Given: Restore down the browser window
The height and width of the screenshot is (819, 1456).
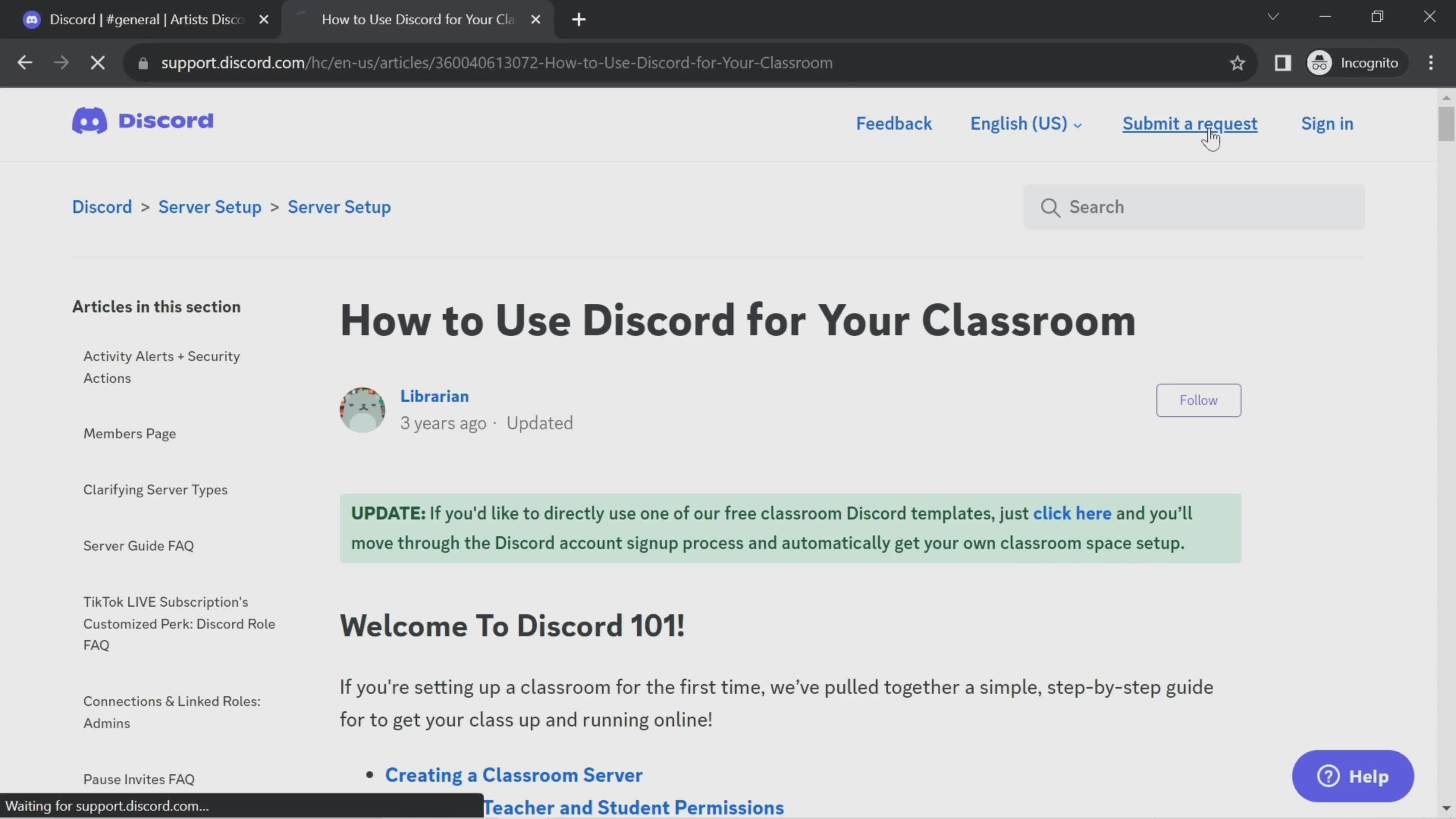Looking at the screenshot, I should tap(1377, 16).
